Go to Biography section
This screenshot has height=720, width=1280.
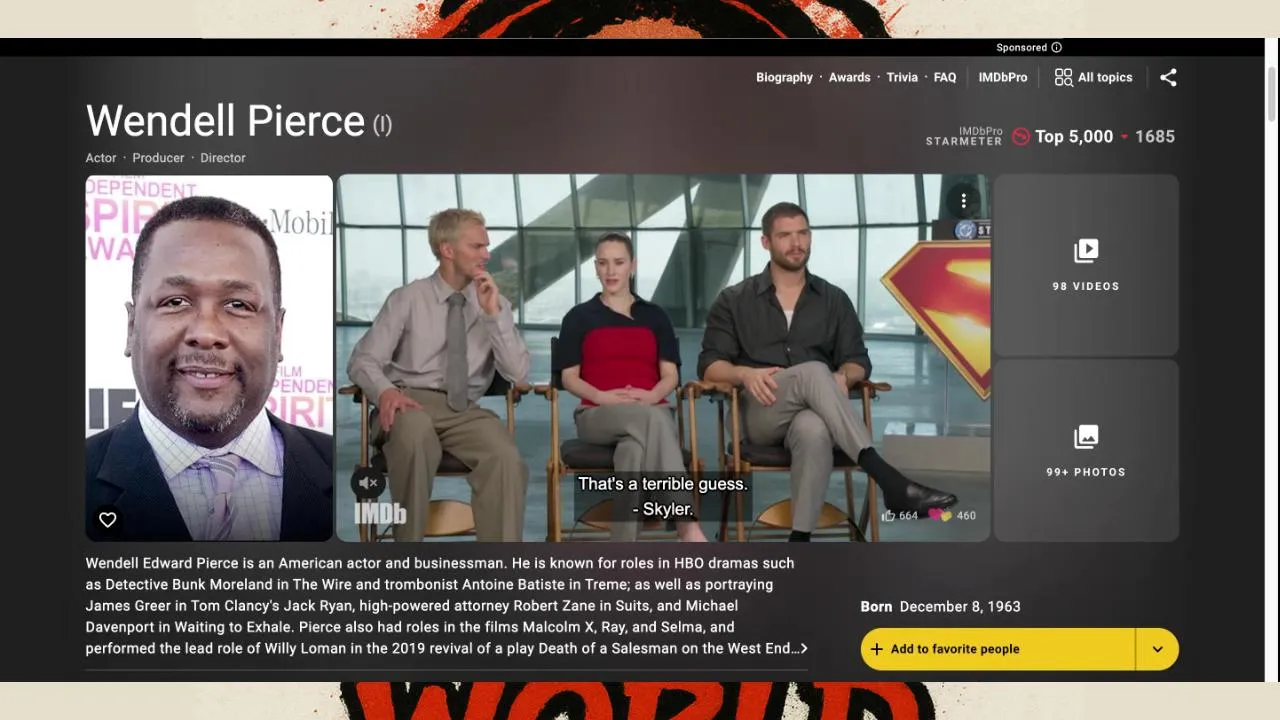tap(784, 77)
